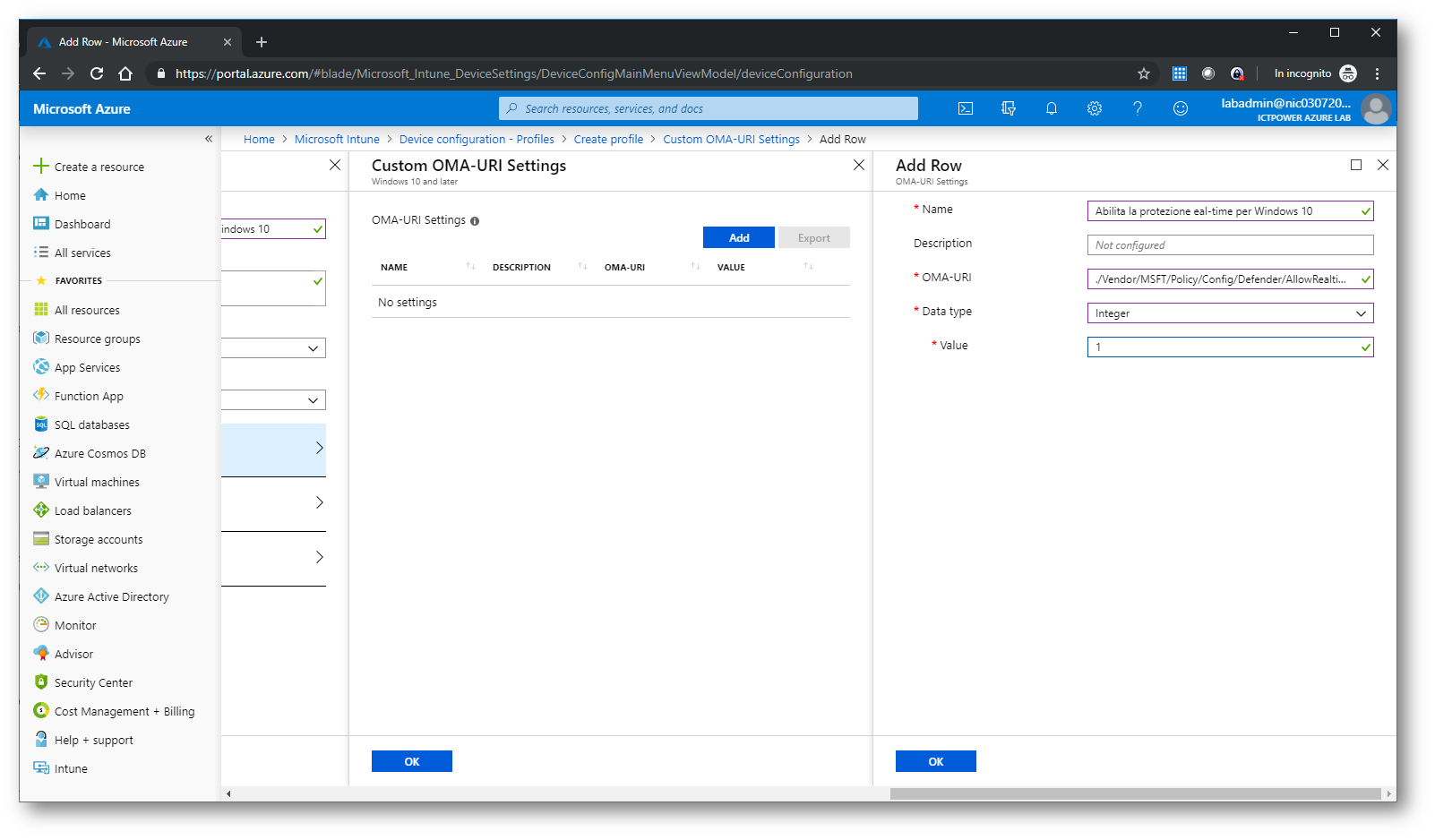Open feedback smiley icon
Image resolution: width=1435 pixels, height=840 pixels.
tap(1181, 108)
